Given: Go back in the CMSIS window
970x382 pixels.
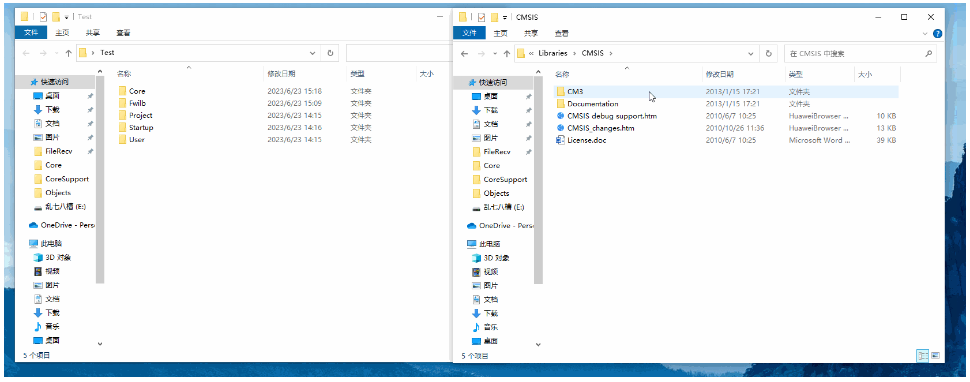Looking at the screenshot, I should (x=465, y=54).
